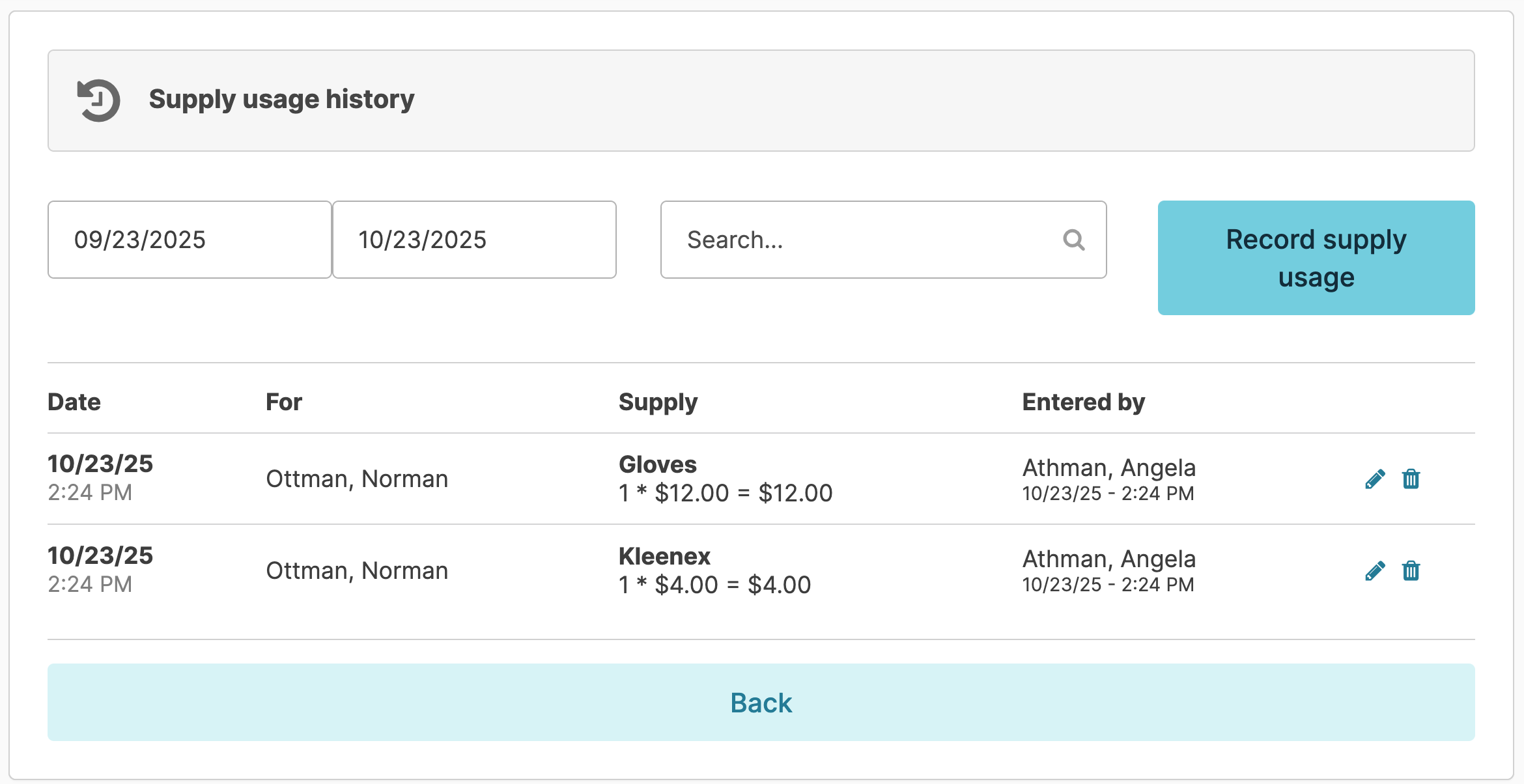
Task: Go back using the Back button
Action: (761, 702)
